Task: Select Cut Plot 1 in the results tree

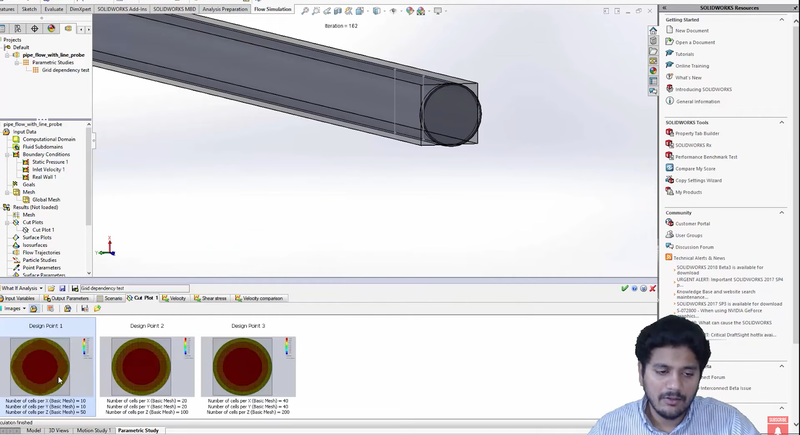Action: pos(43,230)
